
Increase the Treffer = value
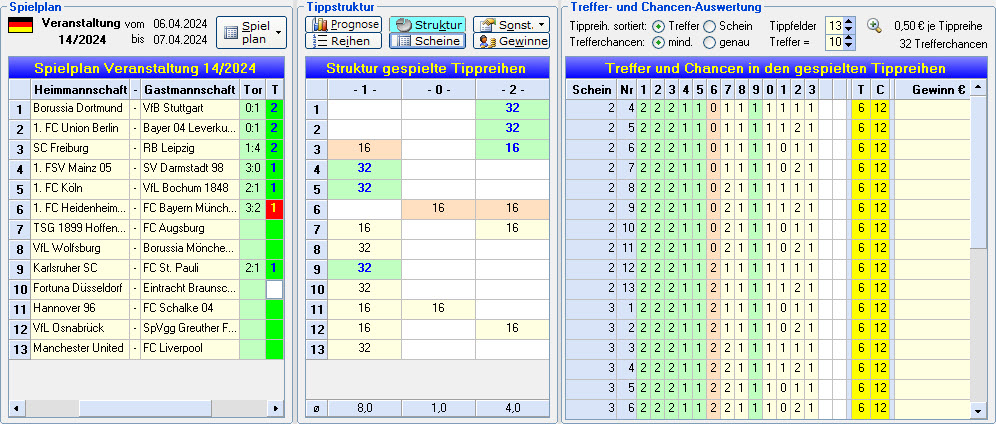coord(850,39)
